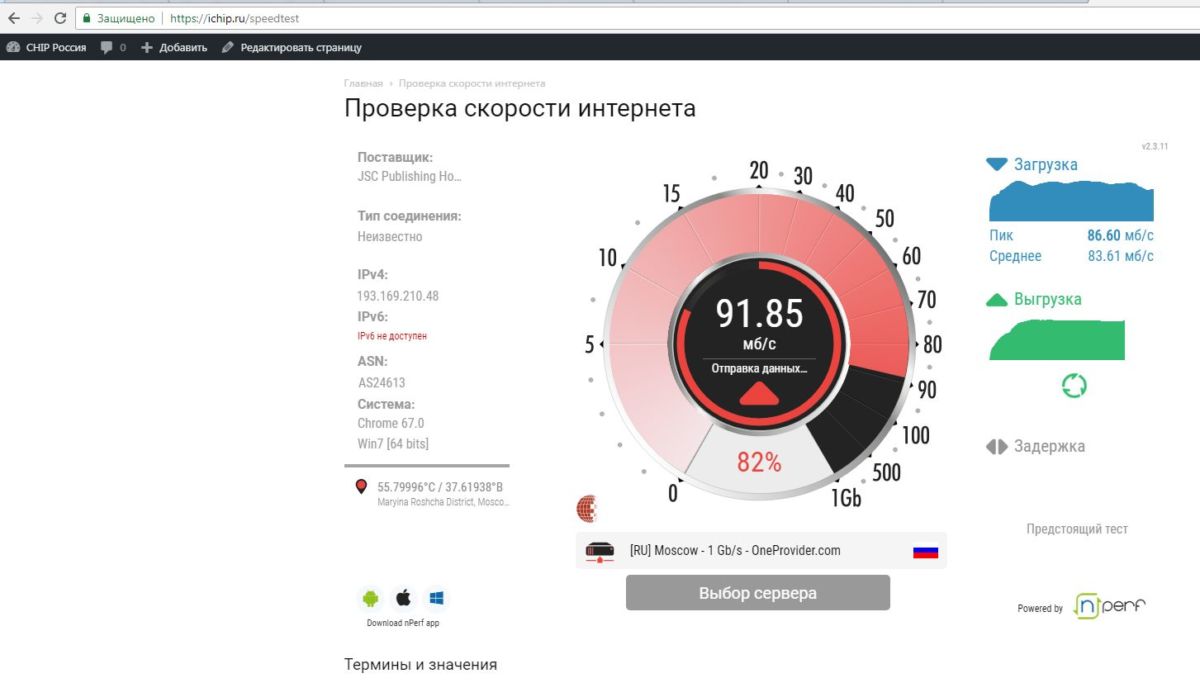Click the red globe icon beside gauge
The width and height of the screenshot is (1200, 683).
click(x=587, y=509)
